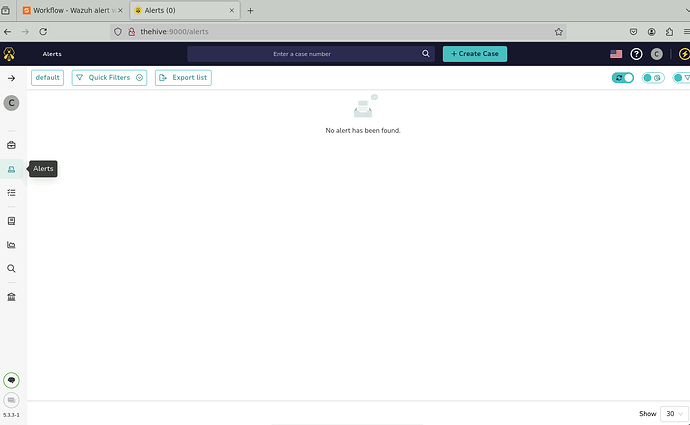Click the Export list button
Image resolution: width=690 pixels, height=425 pixels.
pos(183,77)
